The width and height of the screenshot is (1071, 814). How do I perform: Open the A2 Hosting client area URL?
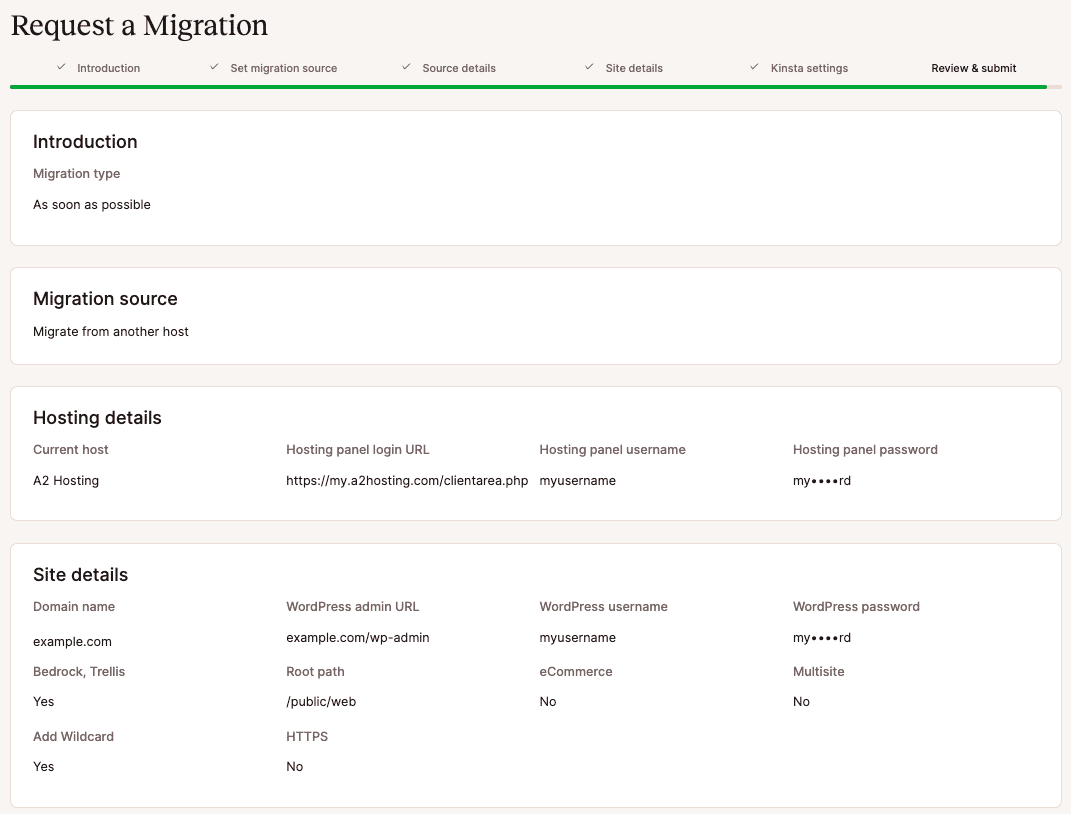406,480
